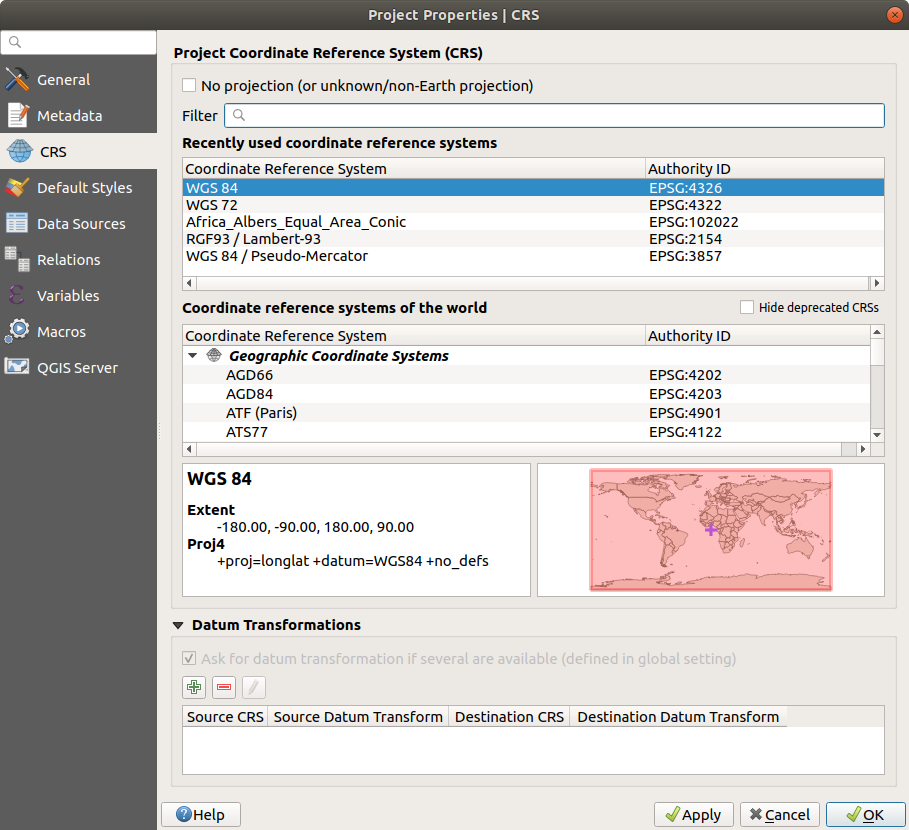Choose AGD84 in the world CRS tree
The height and width of the screenshot is (830, 909).
click(249, 394)
